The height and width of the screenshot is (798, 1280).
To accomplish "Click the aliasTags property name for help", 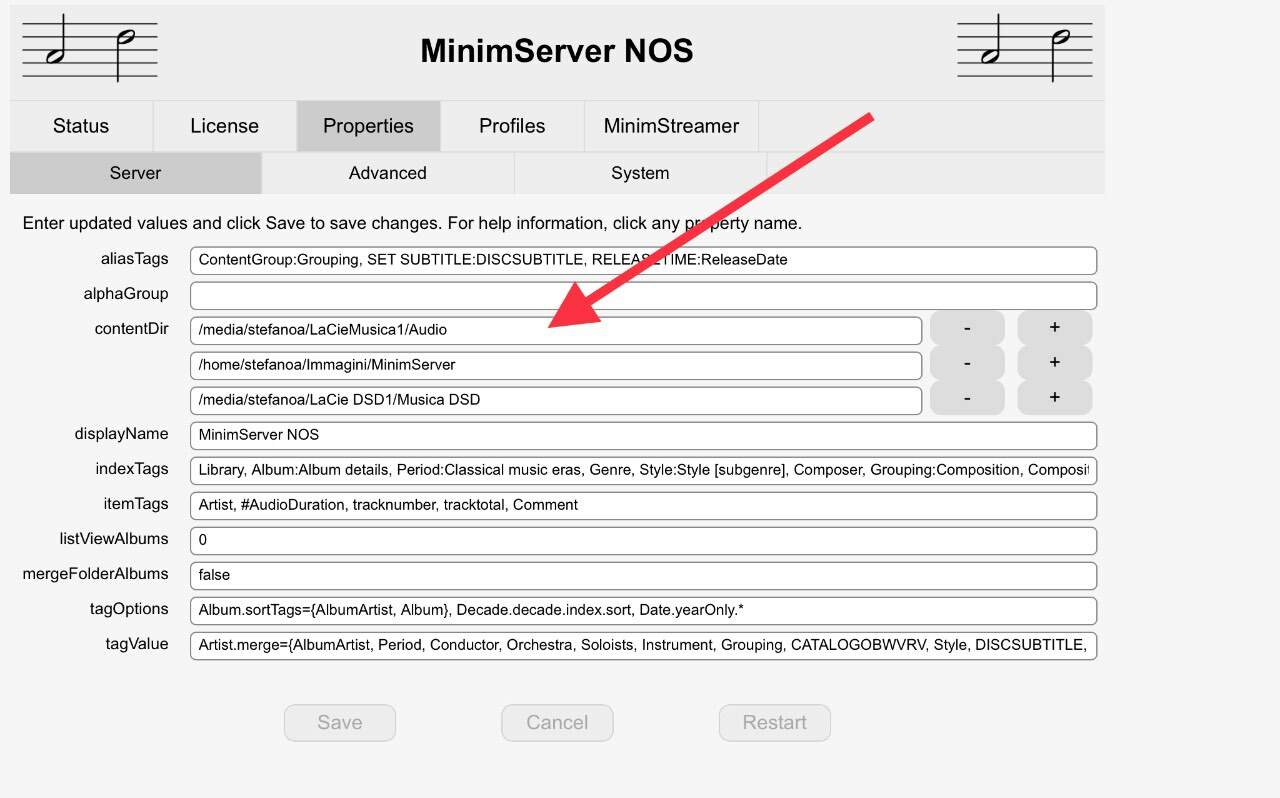I will tap(135, 259).
